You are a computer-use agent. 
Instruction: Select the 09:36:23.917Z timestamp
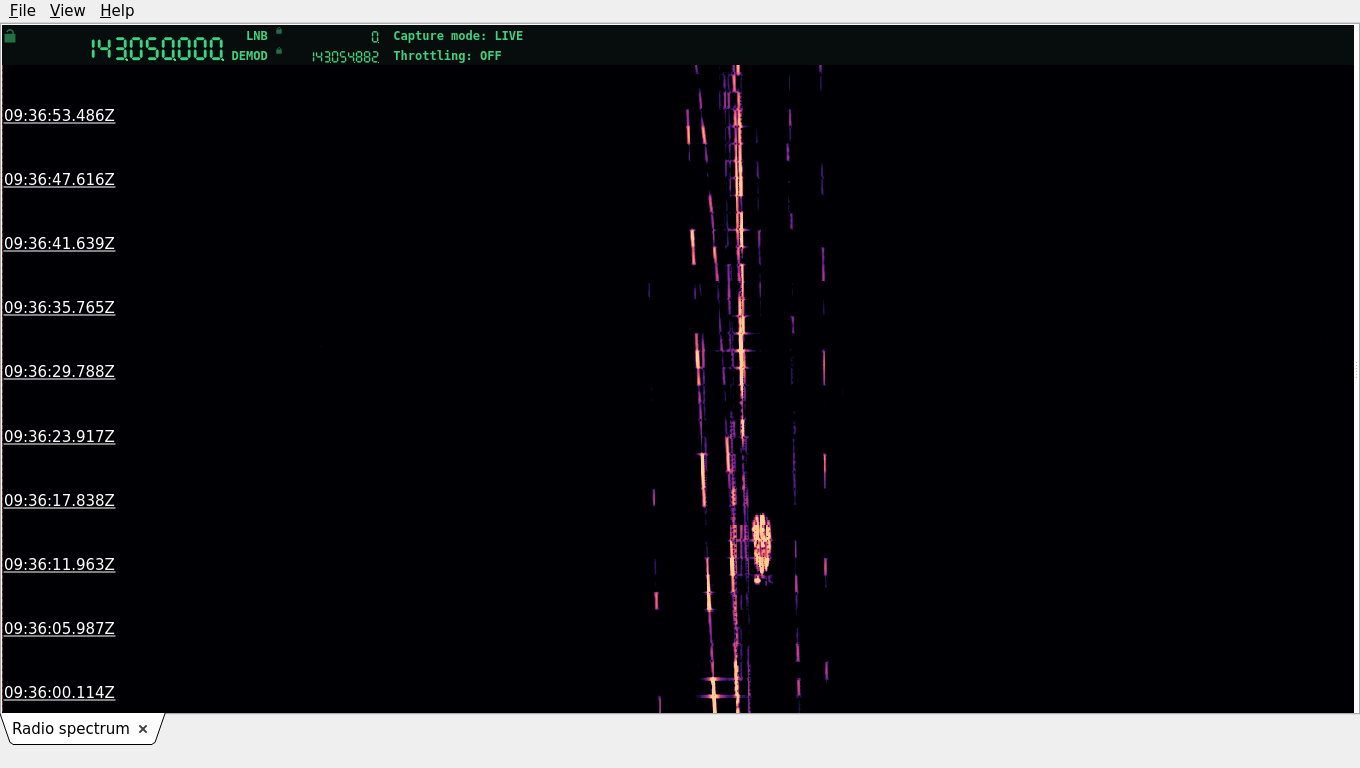(x=60, y=437)
